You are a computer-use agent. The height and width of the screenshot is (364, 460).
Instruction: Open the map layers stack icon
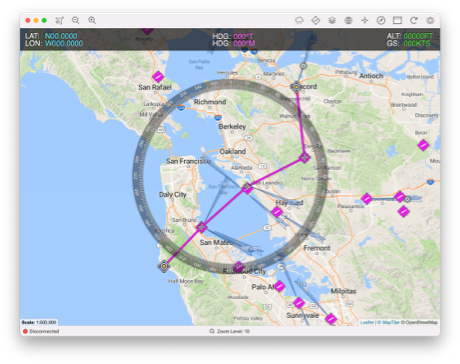click(x=332, y=20)
